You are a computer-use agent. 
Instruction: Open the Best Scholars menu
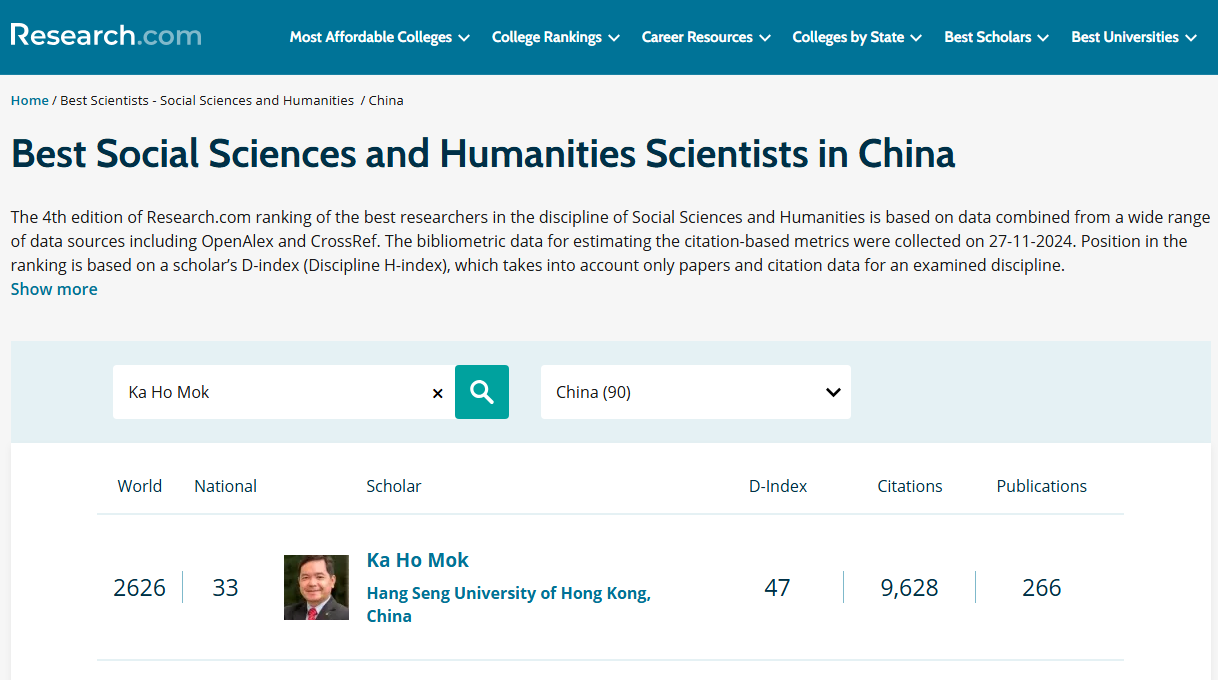(x=996, y=37)
